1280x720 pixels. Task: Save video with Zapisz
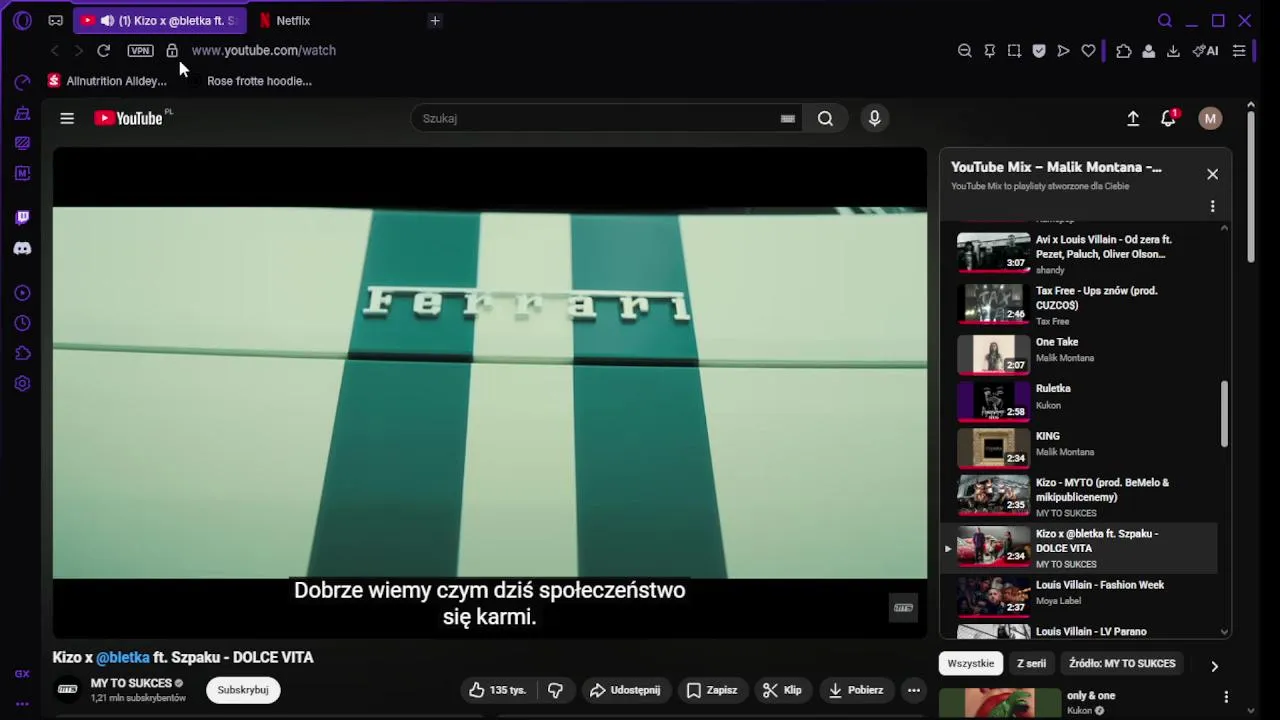712,690
